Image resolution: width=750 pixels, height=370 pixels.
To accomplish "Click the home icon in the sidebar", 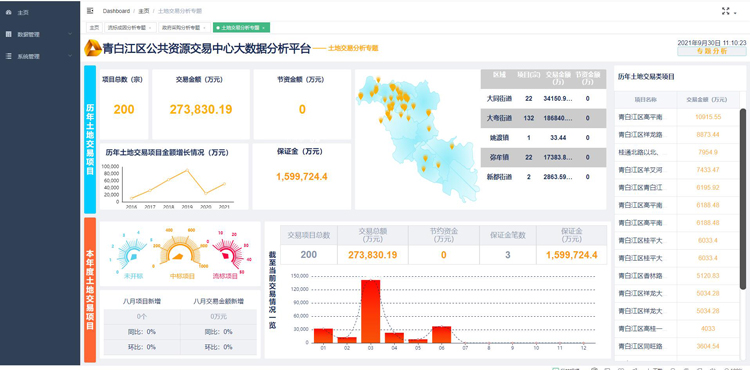I will point(8,12).
